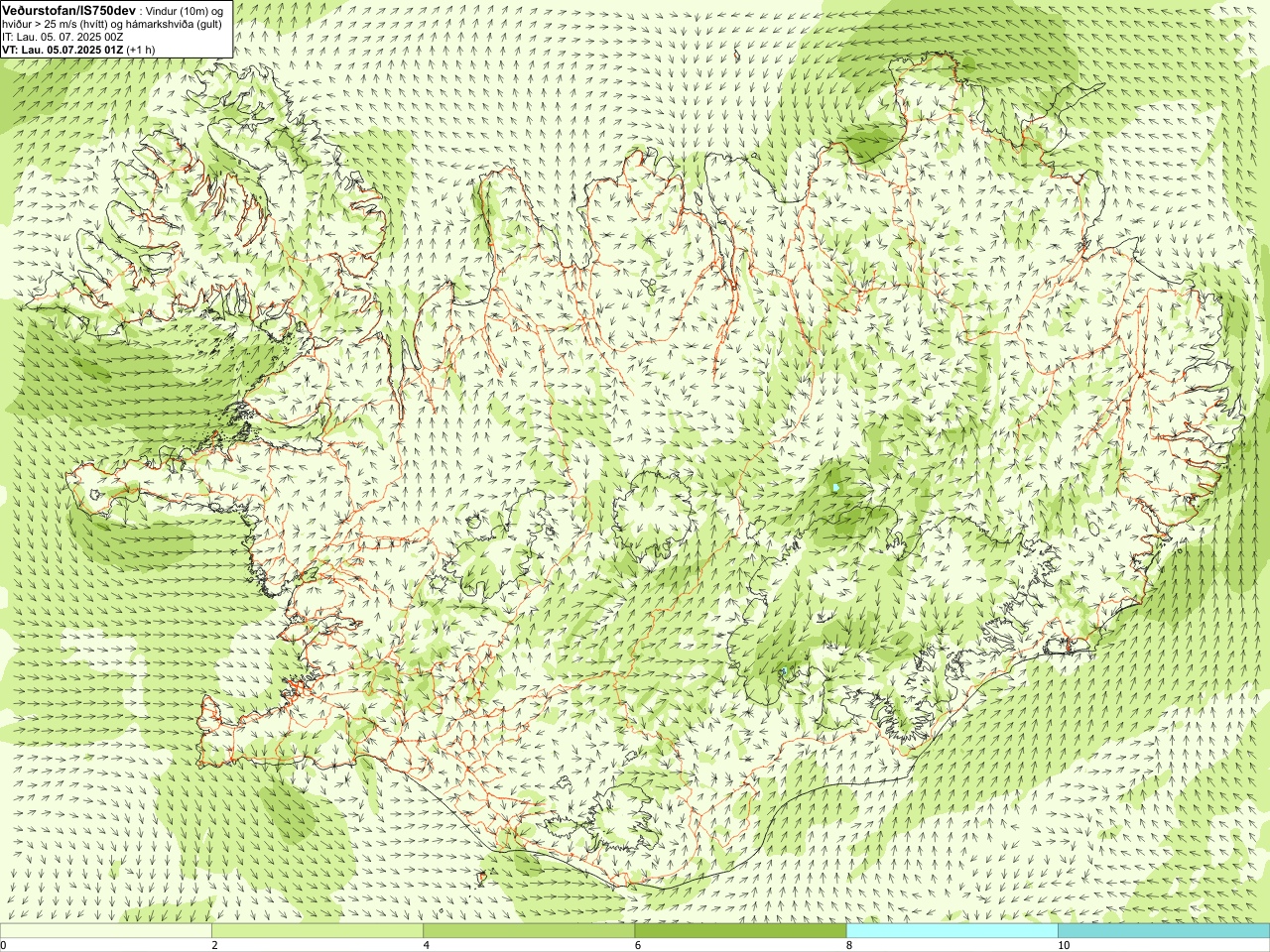Click the Veðurstofan/IS750dev title text
This screenshot has width=1270, height=952.
(x=67, y=10)
